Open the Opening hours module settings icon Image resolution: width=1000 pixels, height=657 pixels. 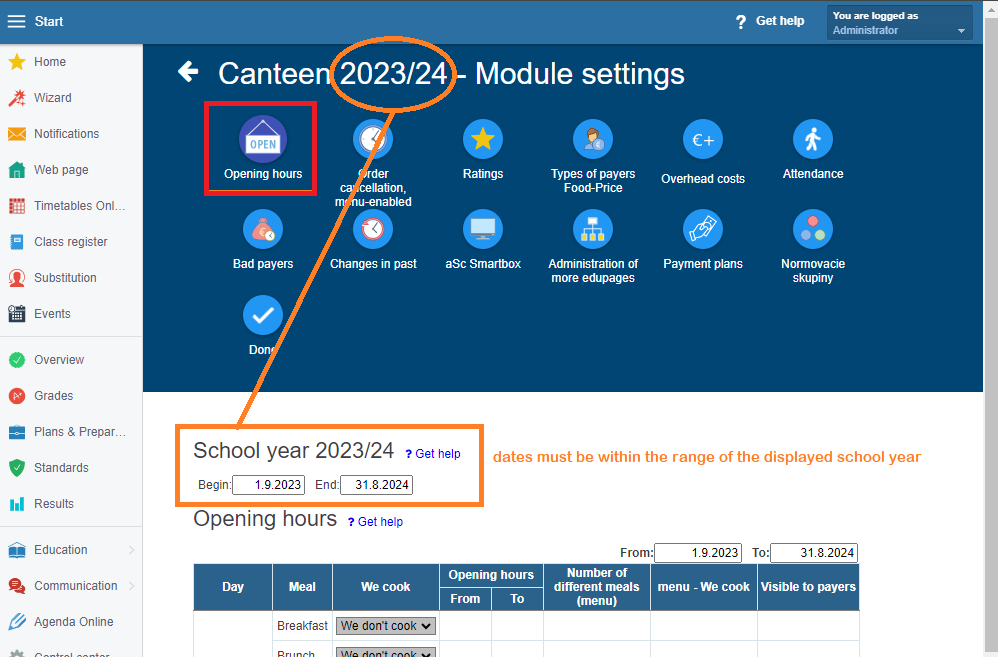pos(263,140)
